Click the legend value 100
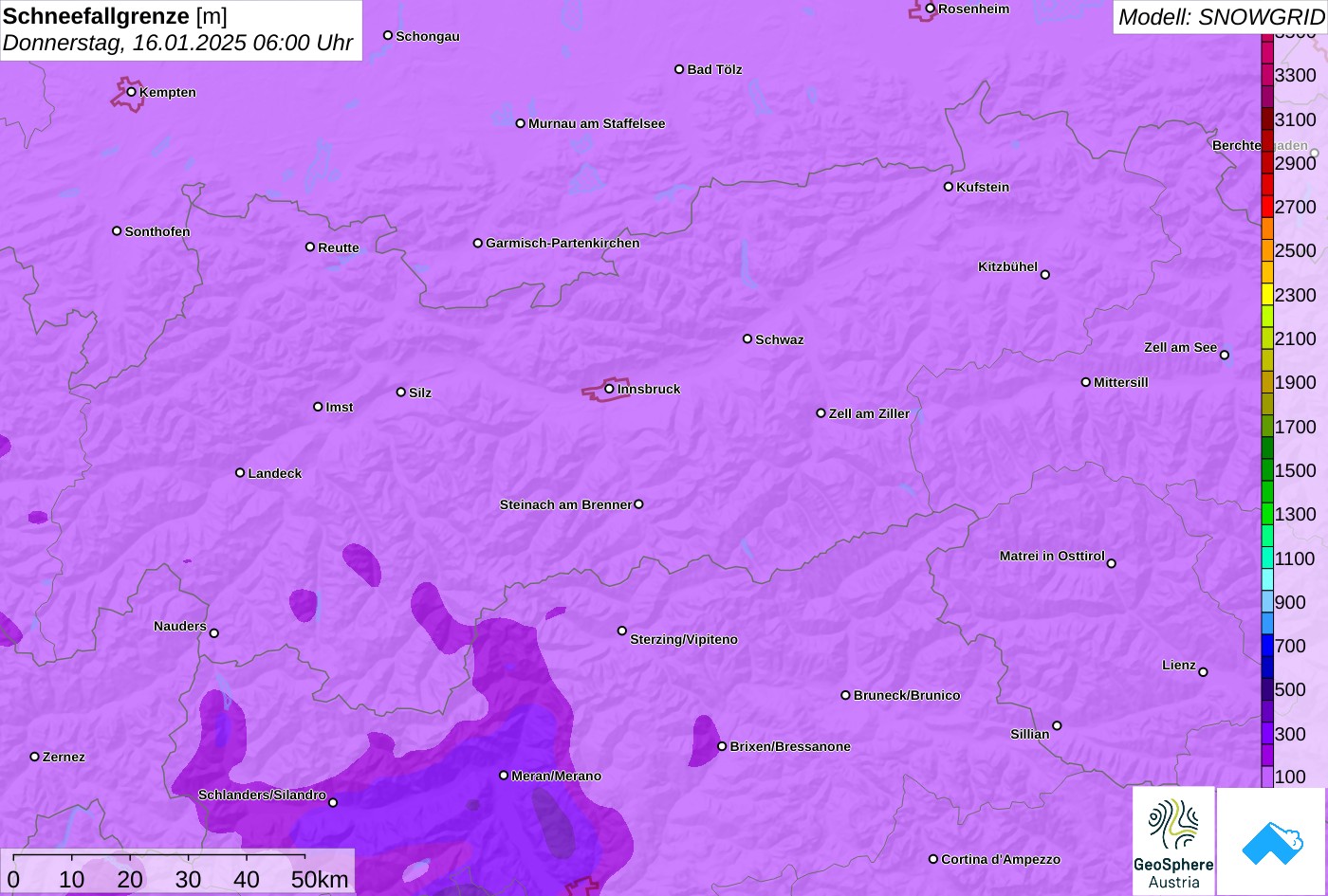 (x=1290, y=777)
